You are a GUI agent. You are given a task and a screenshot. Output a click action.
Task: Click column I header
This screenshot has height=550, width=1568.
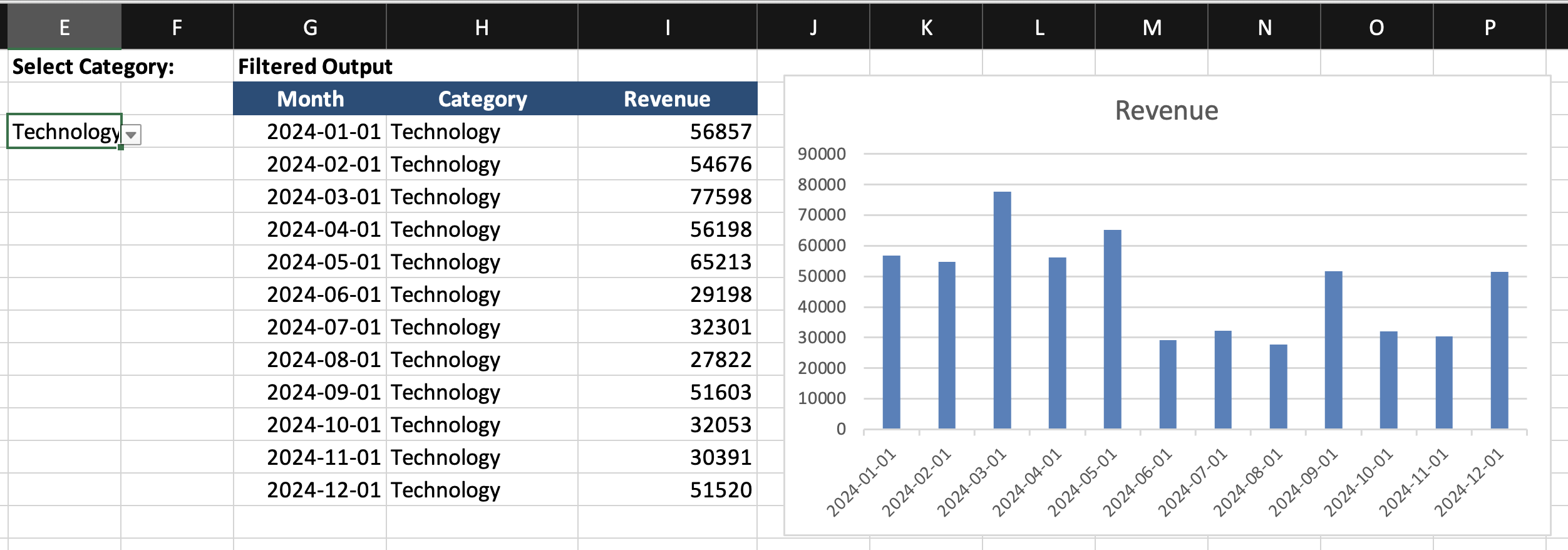point(667,28)
